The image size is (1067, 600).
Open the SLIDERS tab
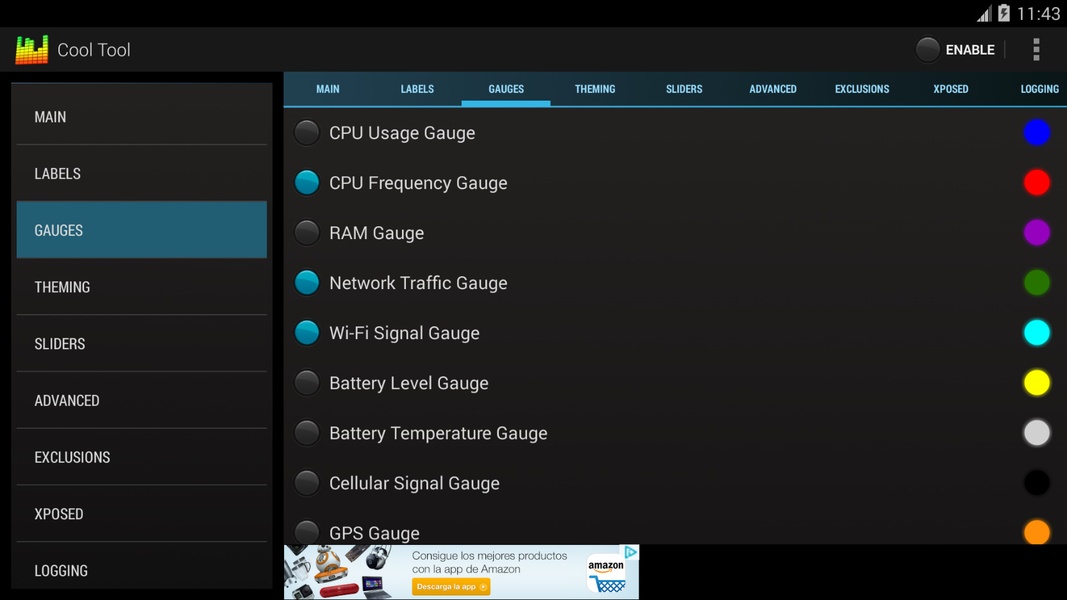click(684, 89)
